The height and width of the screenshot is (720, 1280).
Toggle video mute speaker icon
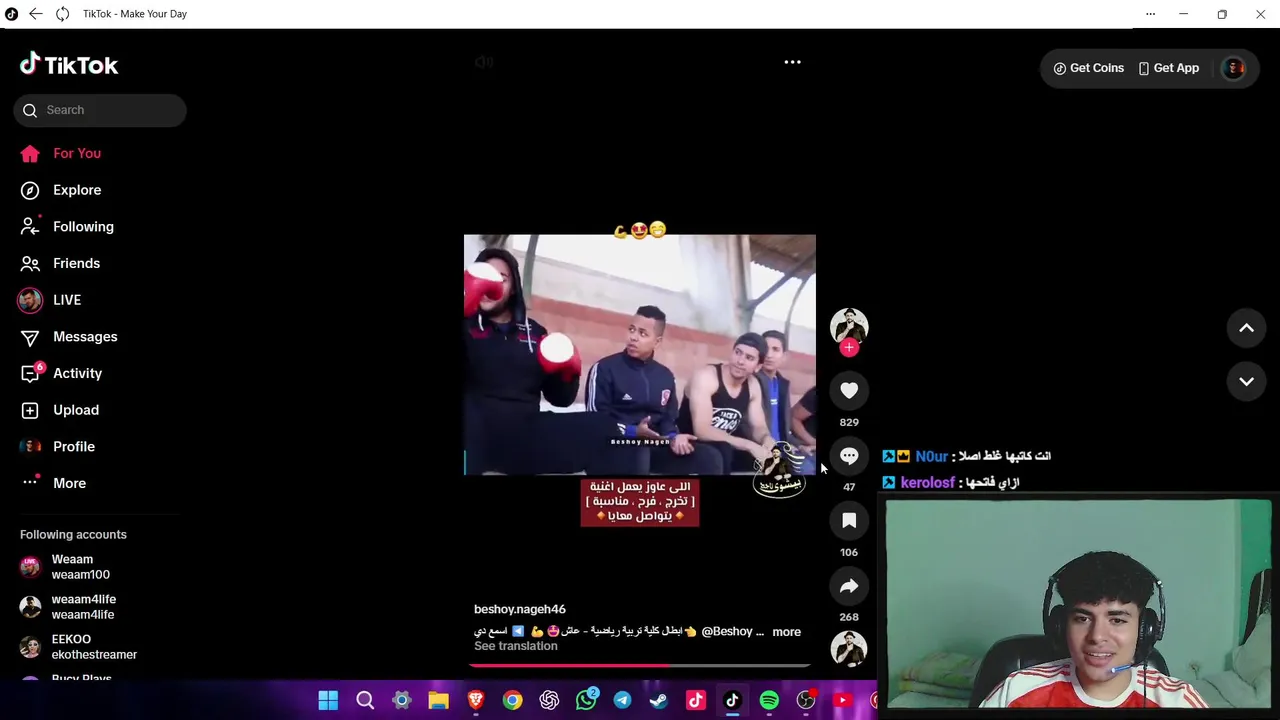pyautogui.click(x=484, y=62)
